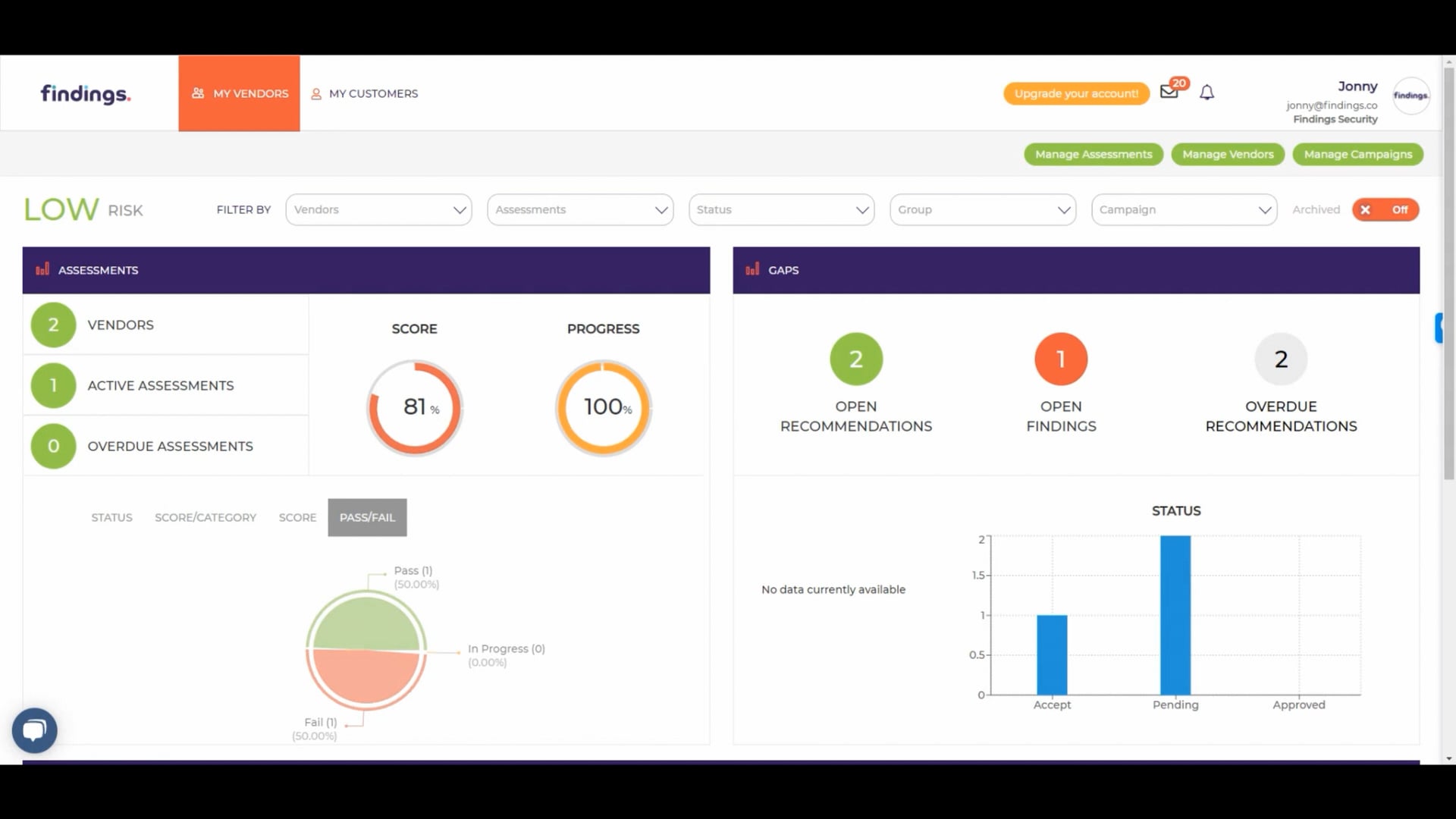
Task: Click the orange Open Findings count circle
Action: (x=1060, y=359)
